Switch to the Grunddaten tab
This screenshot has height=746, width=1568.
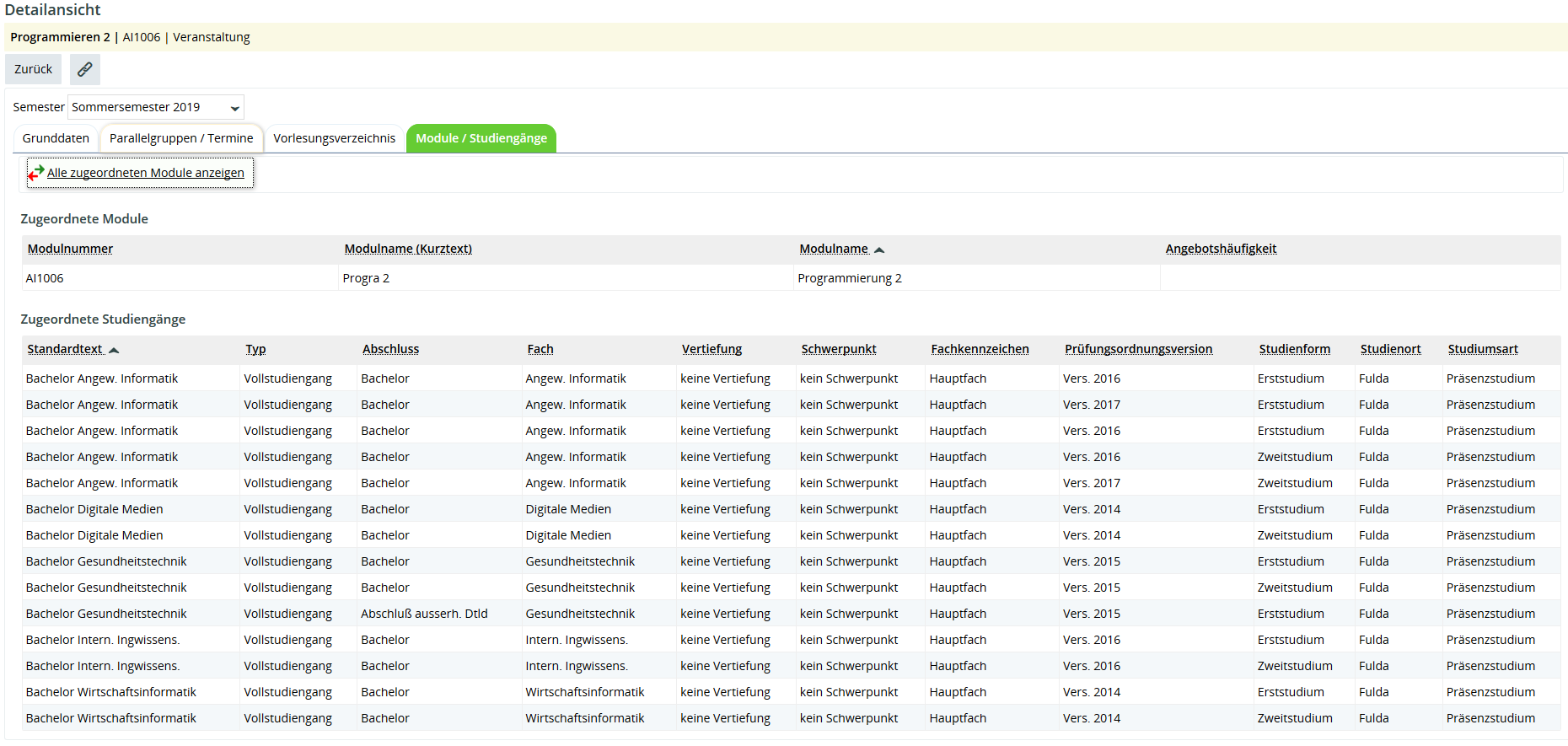tap(56, 138)
